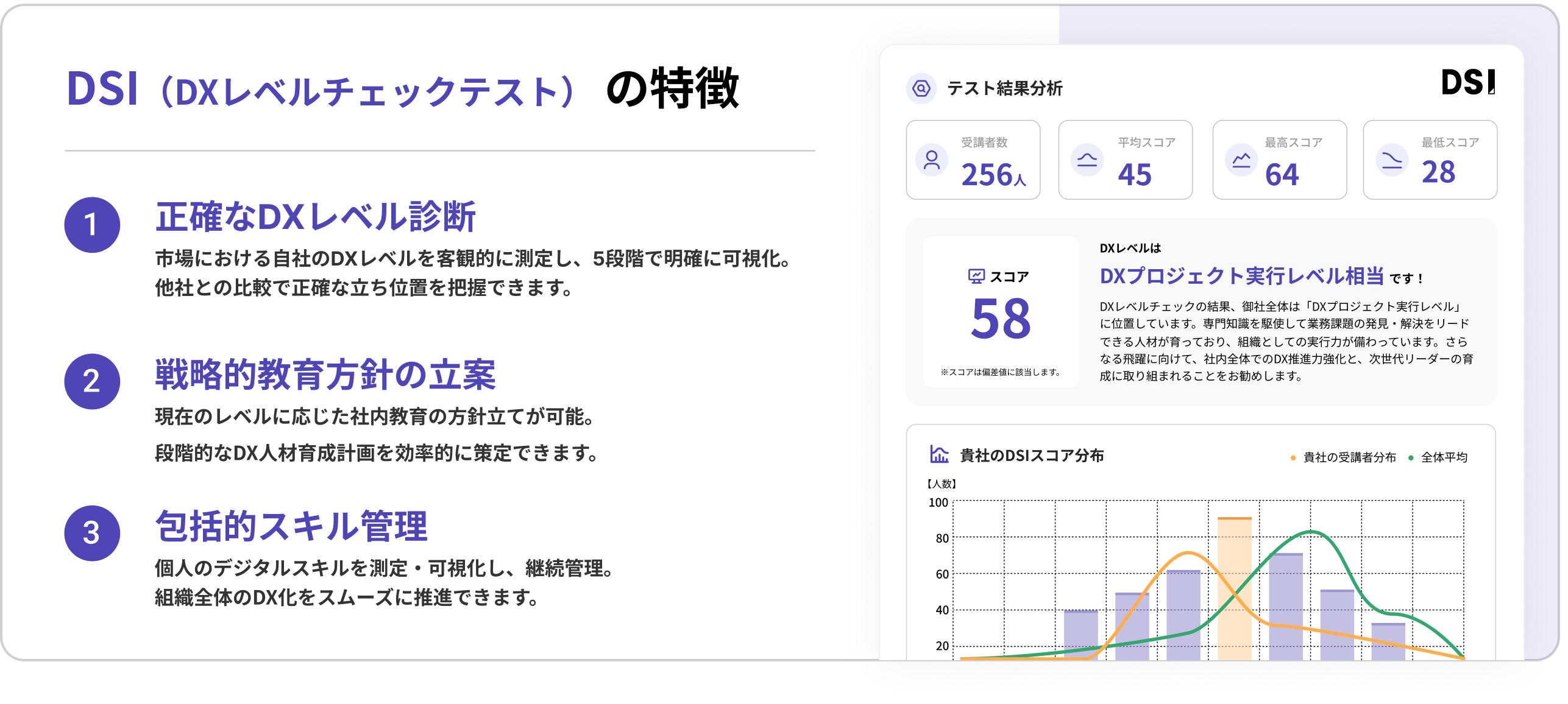Image resolution: width=1568 pixels, height=704 pixels.
Task: Click the score monitor icon beside スコア
Action: click(976, 276)
